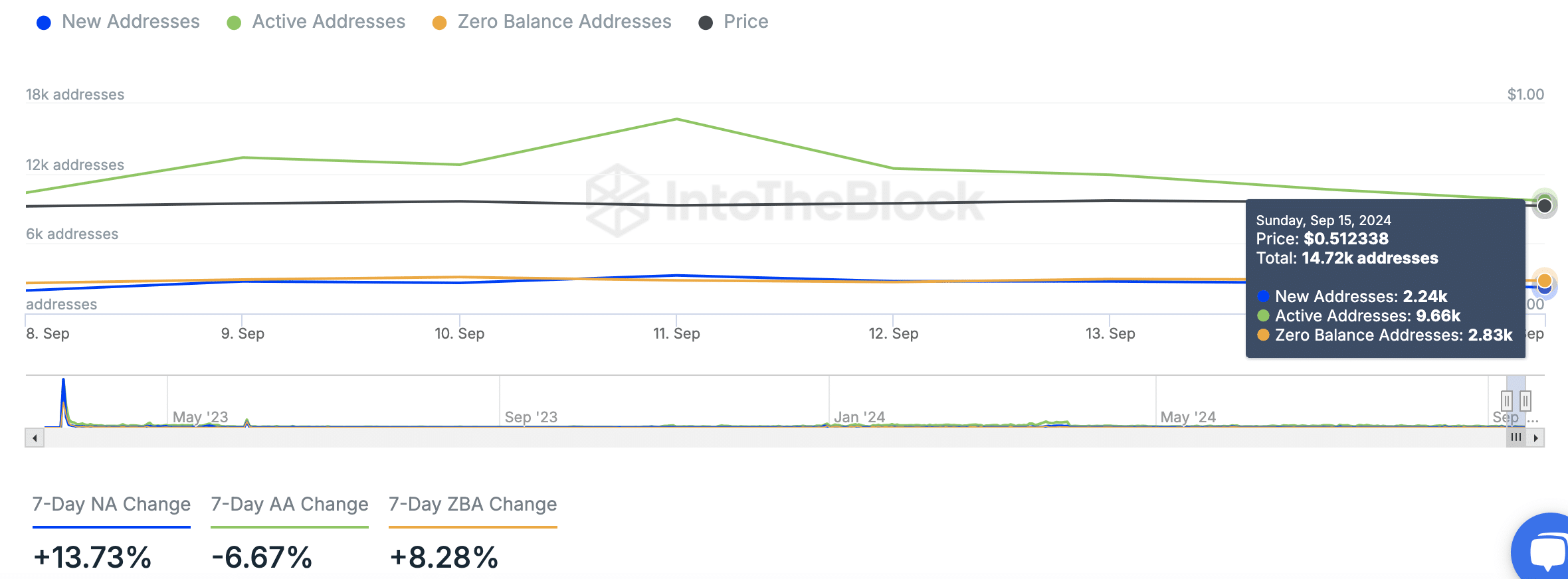This screenshot has height=579, width=1568.
Task: Toggle New Addresses series in legend
Action: point(130,22)
